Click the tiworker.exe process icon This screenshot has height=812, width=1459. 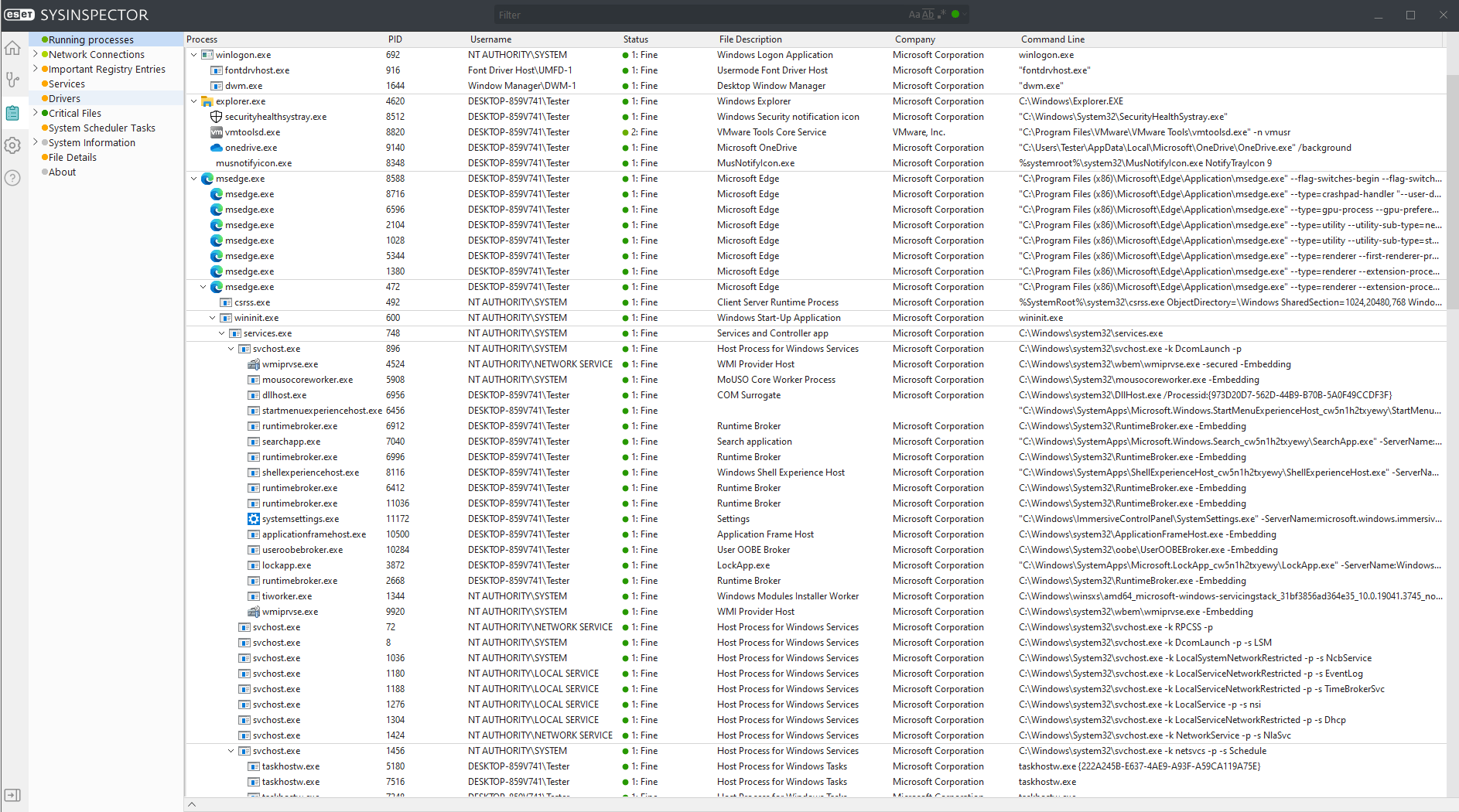254,596
